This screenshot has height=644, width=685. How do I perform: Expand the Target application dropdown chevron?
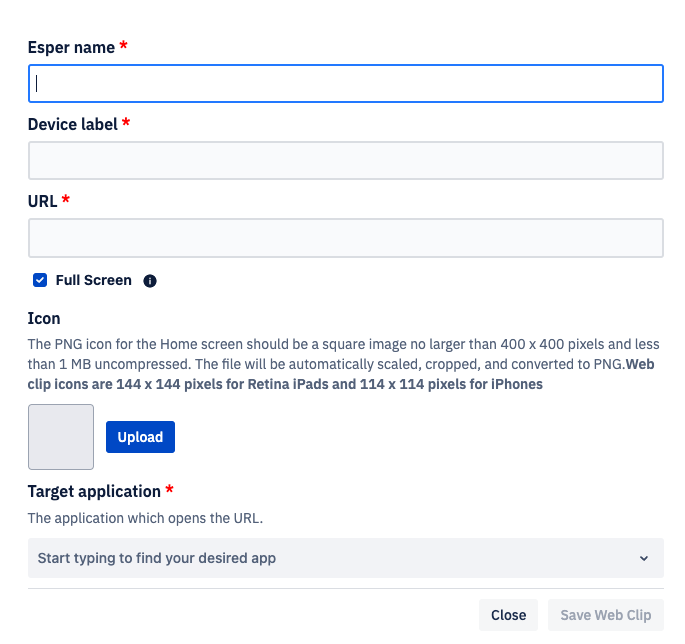click(643, 558)
